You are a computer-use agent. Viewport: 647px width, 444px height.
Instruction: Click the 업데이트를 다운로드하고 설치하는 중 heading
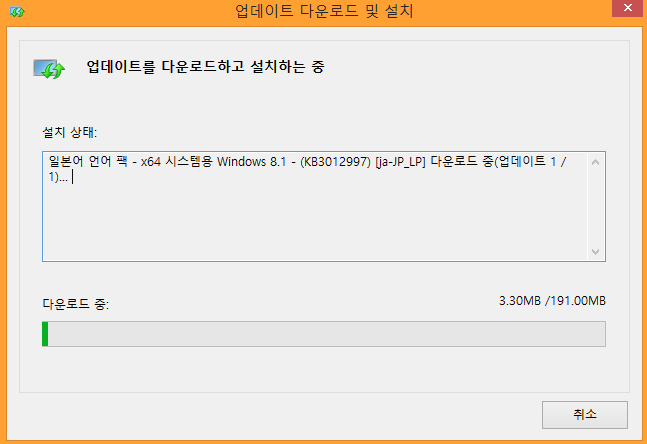click(x=205, y=66)
